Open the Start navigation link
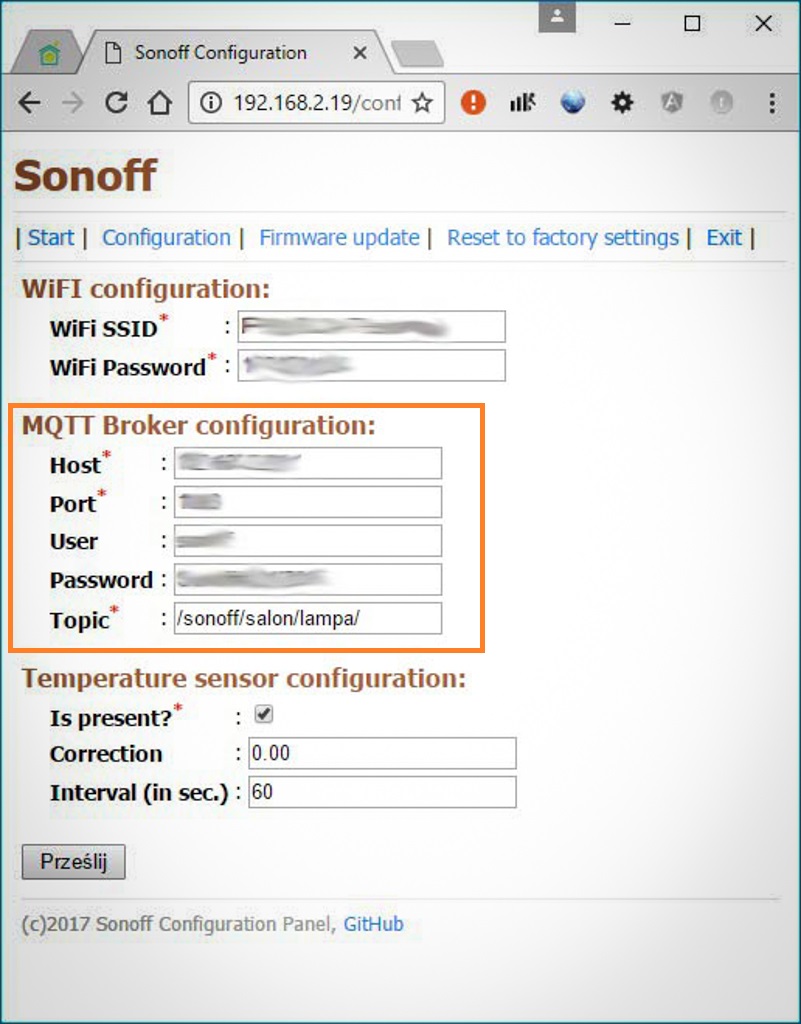 [51, 237]
